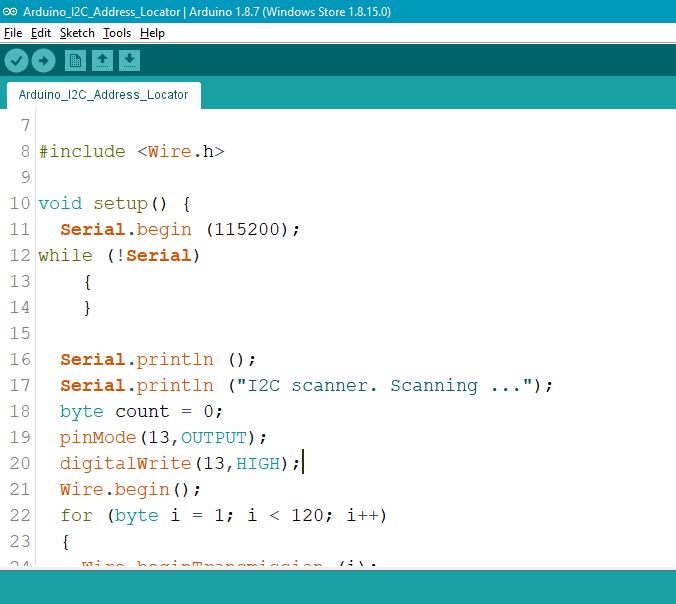Viewport: 676px width, 604px height.
Task: Click the opening brace on line 23
Action: pyautogui.click(x=66, y=542)
